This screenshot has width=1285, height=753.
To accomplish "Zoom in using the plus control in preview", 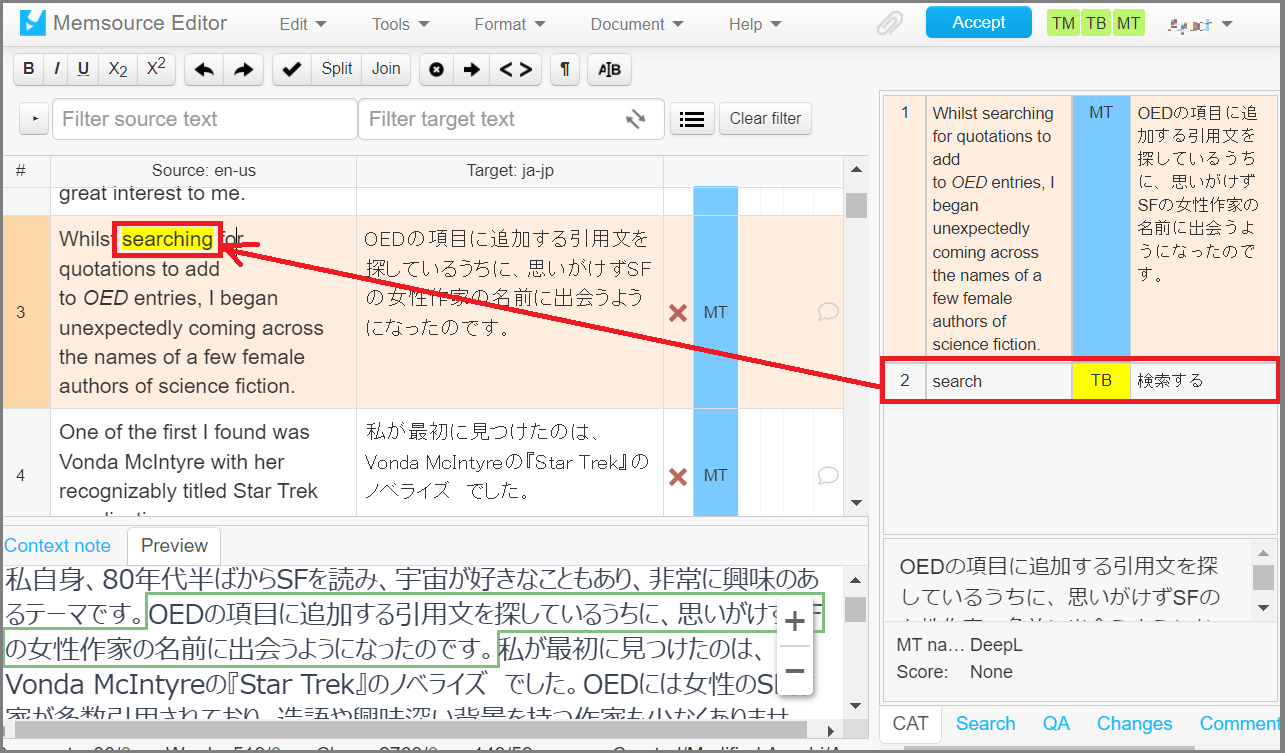I will click(x=794, y=621).
